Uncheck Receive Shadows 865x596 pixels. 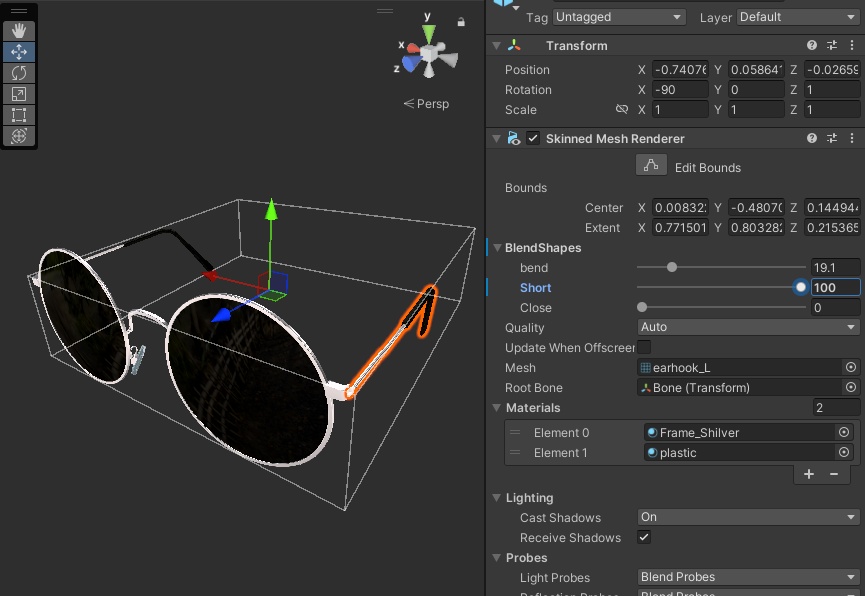pos(644,537)
